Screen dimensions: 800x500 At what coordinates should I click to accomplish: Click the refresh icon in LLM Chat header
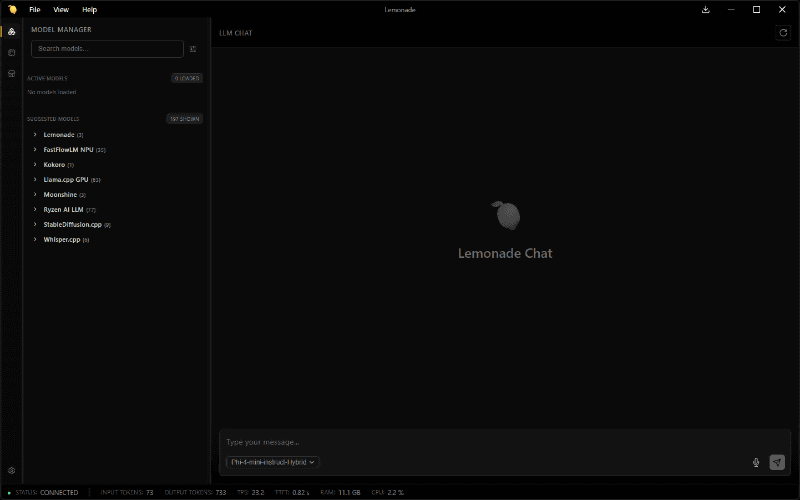[783, 33]
